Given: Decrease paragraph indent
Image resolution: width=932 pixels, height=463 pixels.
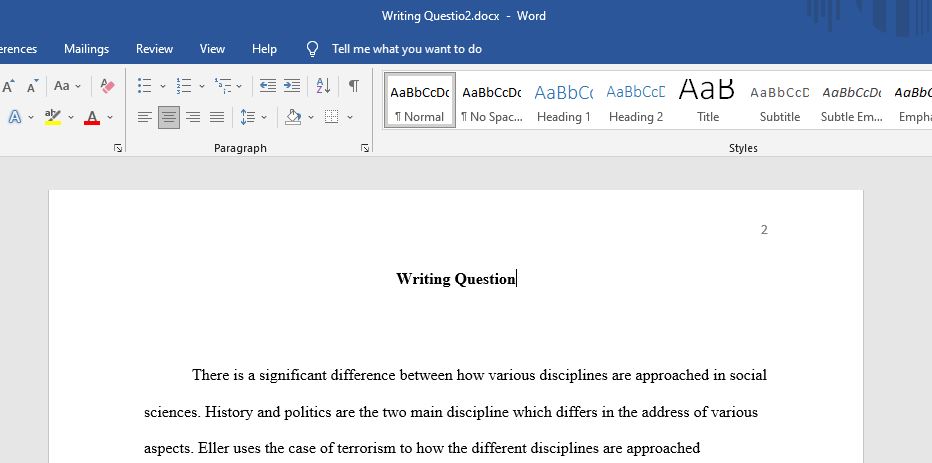Looking at the screenshot, I should point(268,86).
